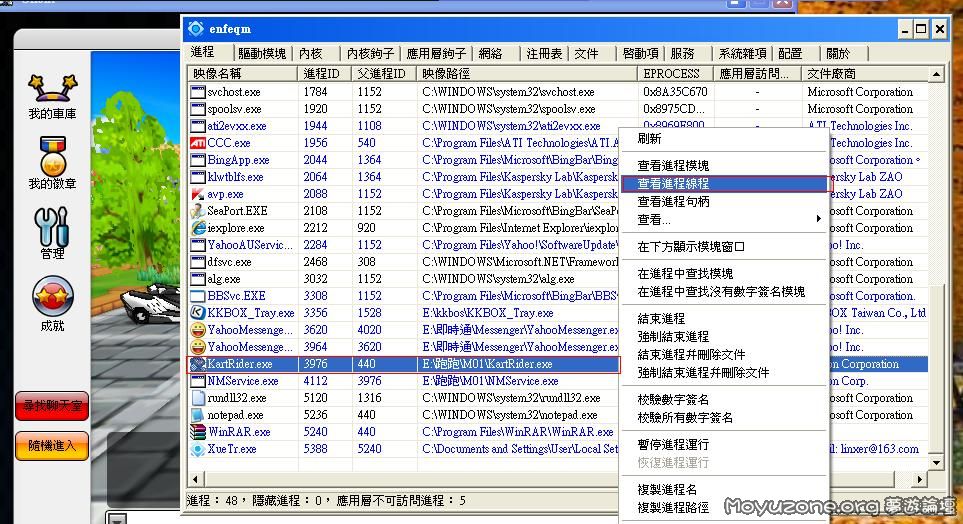Sort by the 映像名稱 column header
The height and width of the screenshot is (524, 963).
pyautogui.click(x=243, y=74)
